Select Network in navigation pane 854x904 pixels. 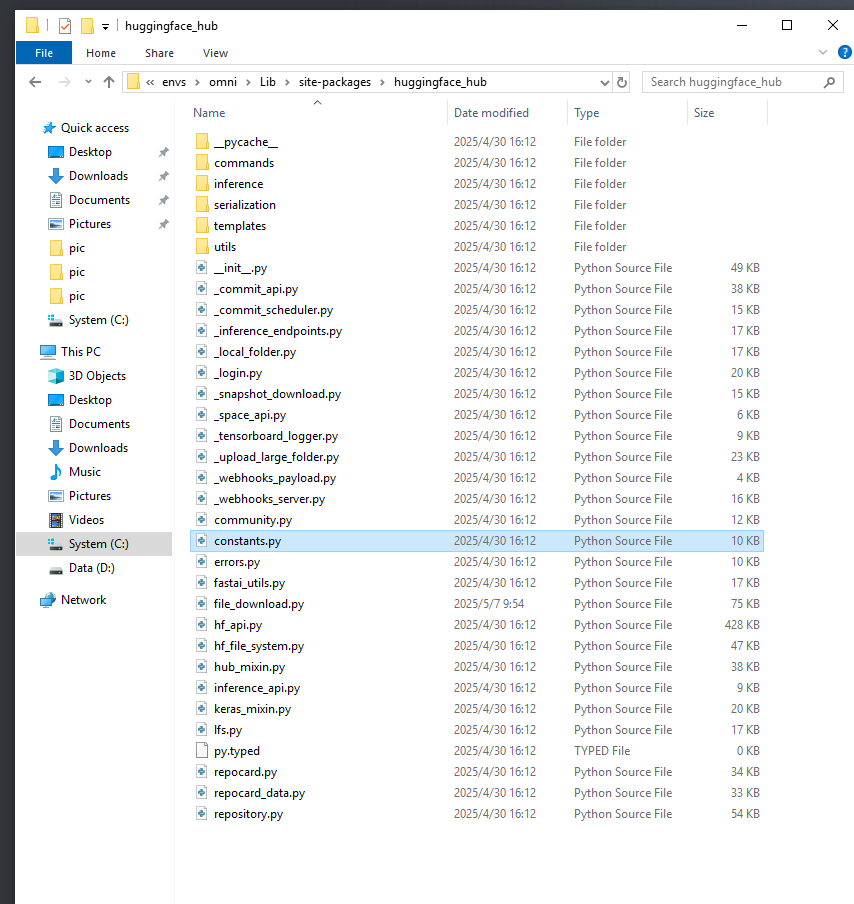coord(83,600)
